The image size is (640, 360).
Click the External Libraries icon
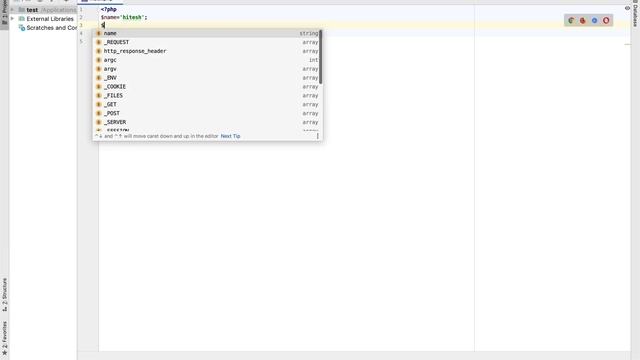pos(22,19)
